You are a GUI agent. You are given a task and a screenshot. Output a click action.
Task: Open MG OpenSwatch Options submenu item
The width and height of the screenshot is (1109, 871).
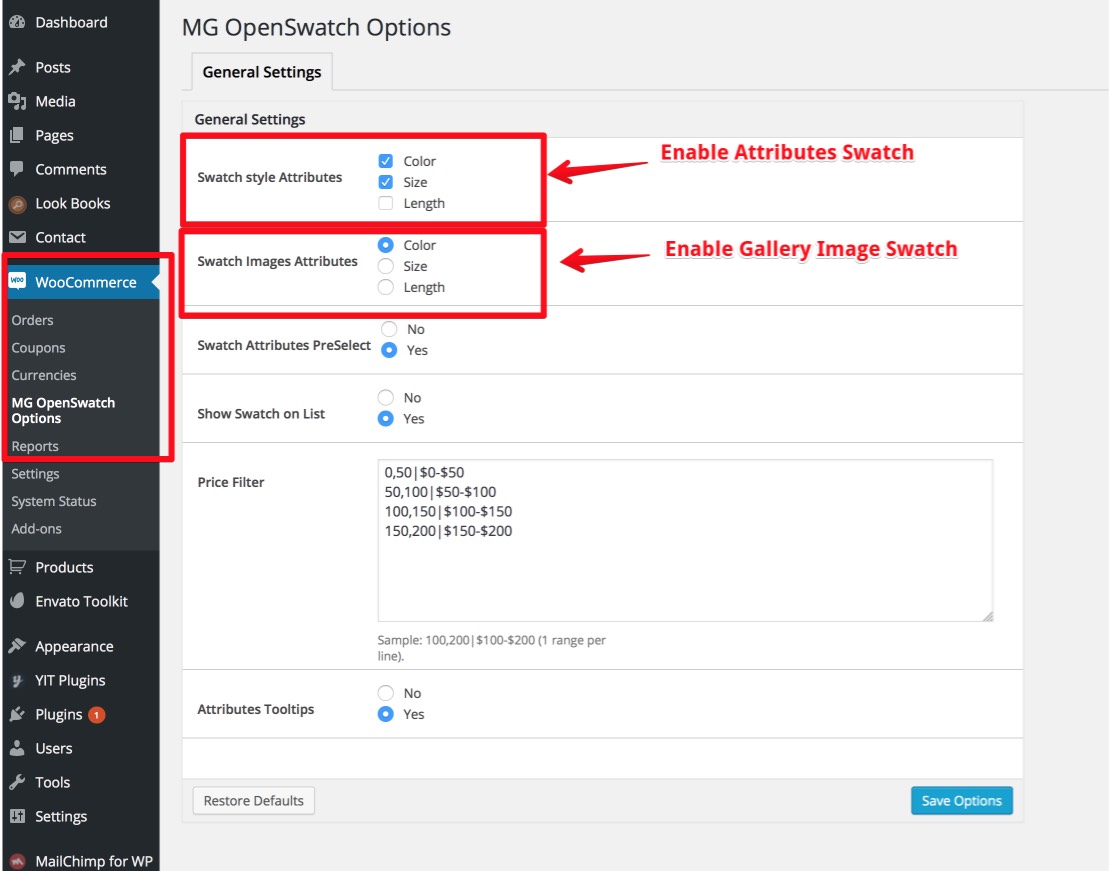coord(63,410)
